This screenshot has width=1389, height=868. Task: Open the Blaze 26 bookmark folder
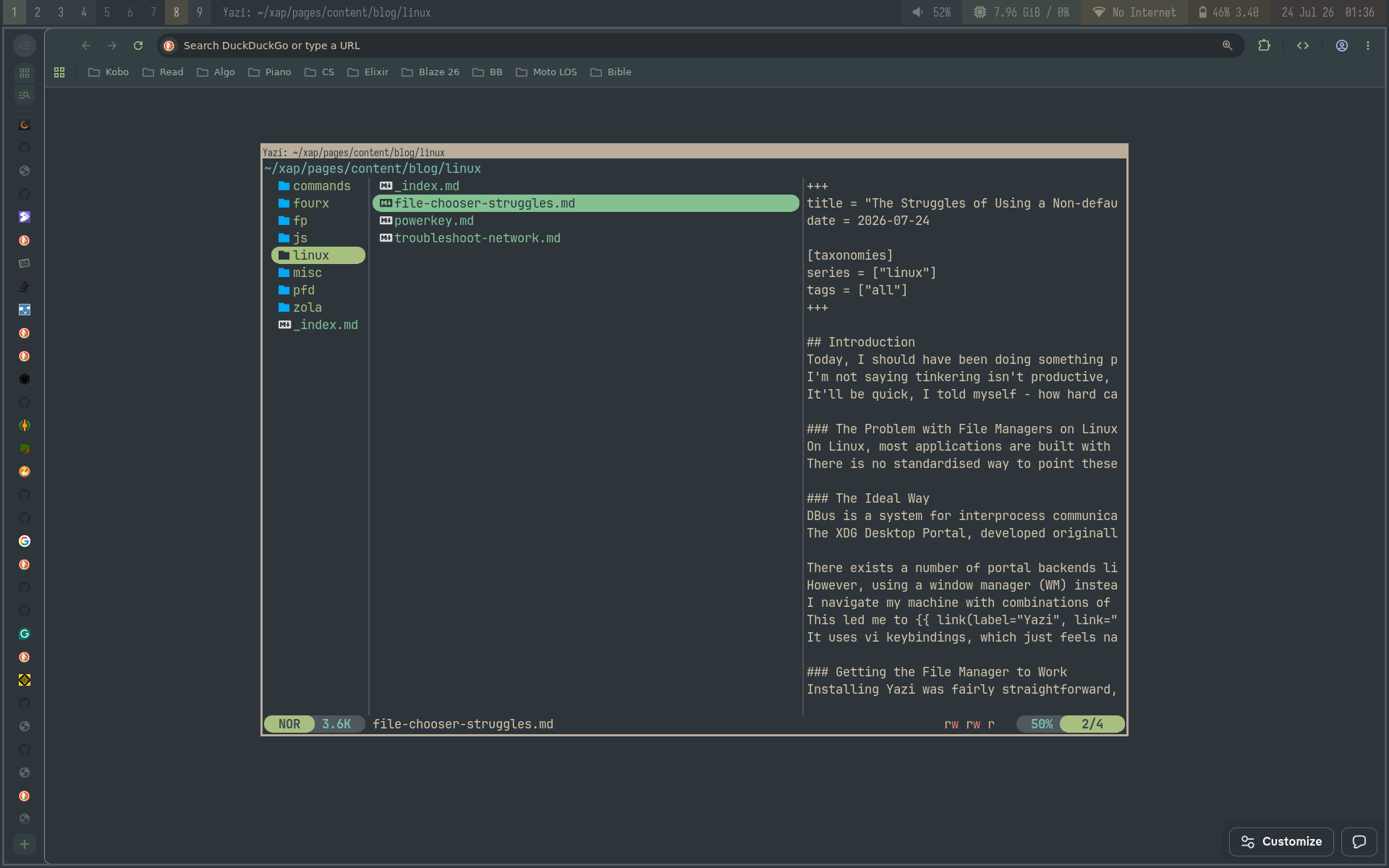click(430, 72)
